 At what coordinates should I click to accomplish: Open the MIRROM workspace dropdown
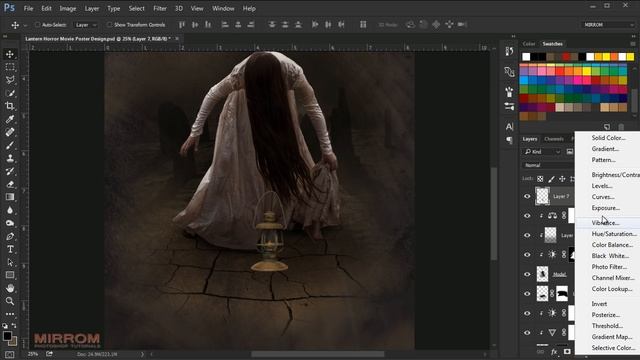pyautogui.click(x=608, y=25)
